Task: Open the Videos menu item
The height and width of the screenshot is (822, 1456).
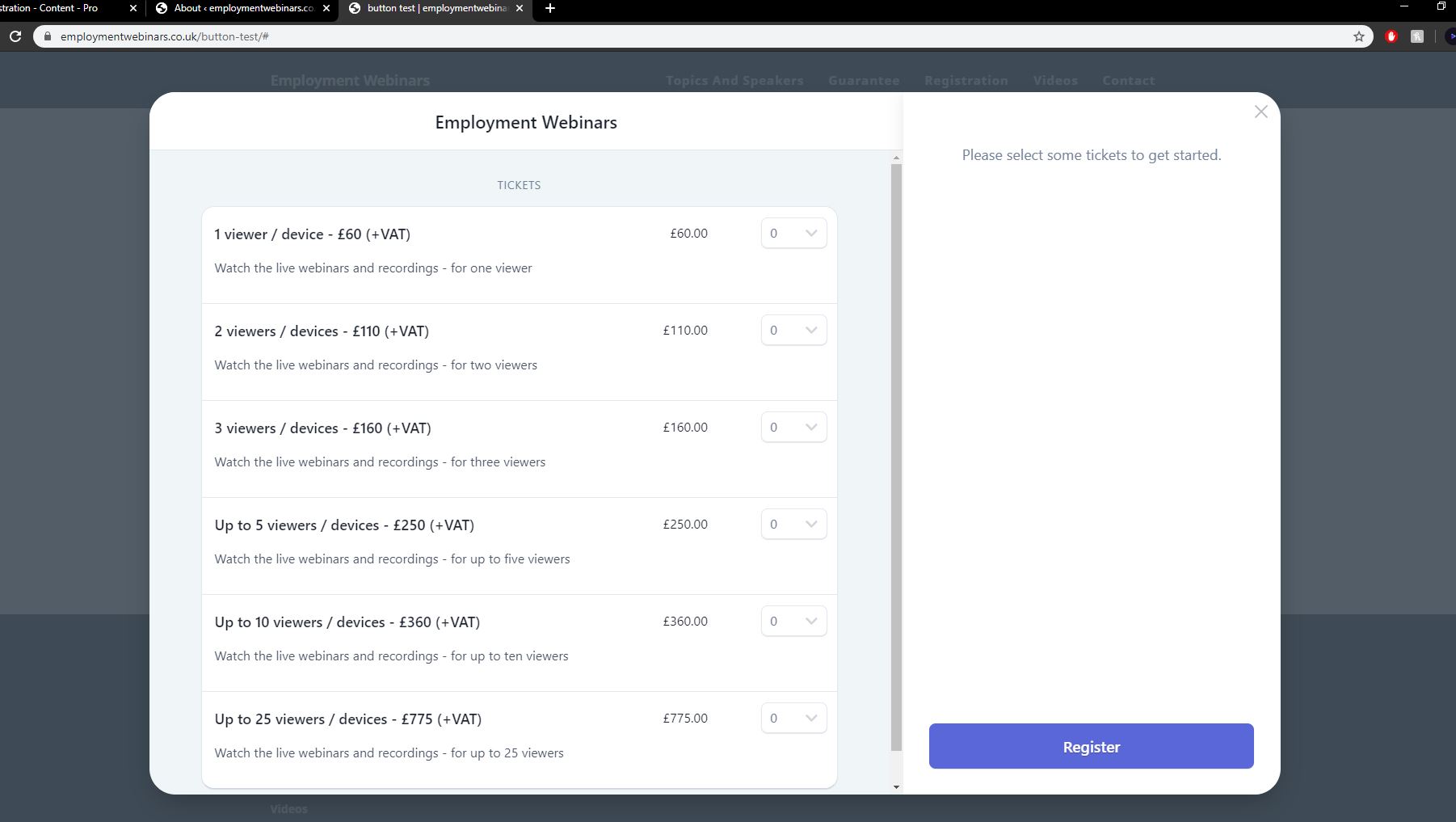Action: coord(1055,81)
